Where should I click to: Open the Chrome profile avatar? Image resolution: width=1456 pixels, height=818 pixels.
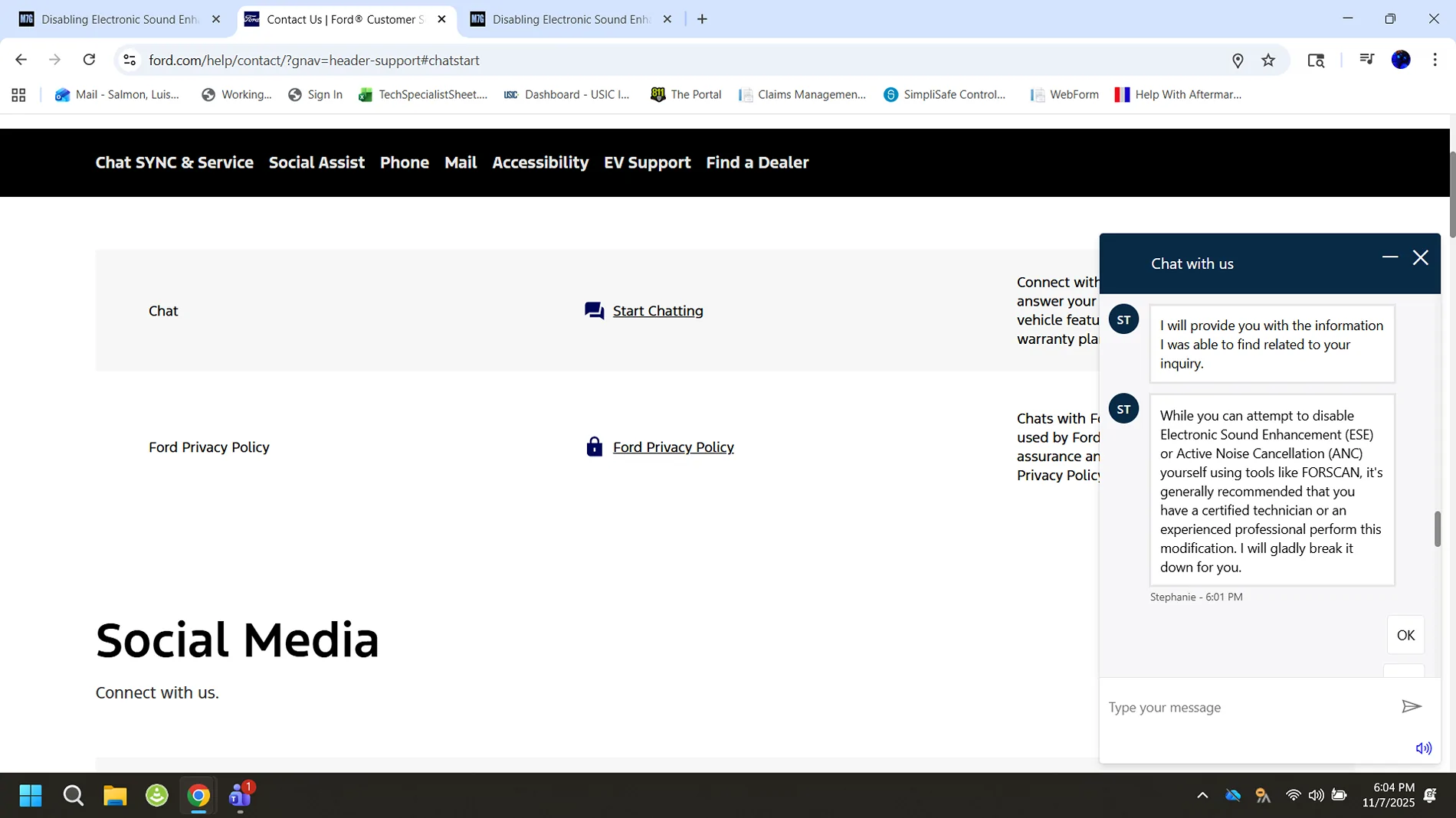[x=1401, y=60]
